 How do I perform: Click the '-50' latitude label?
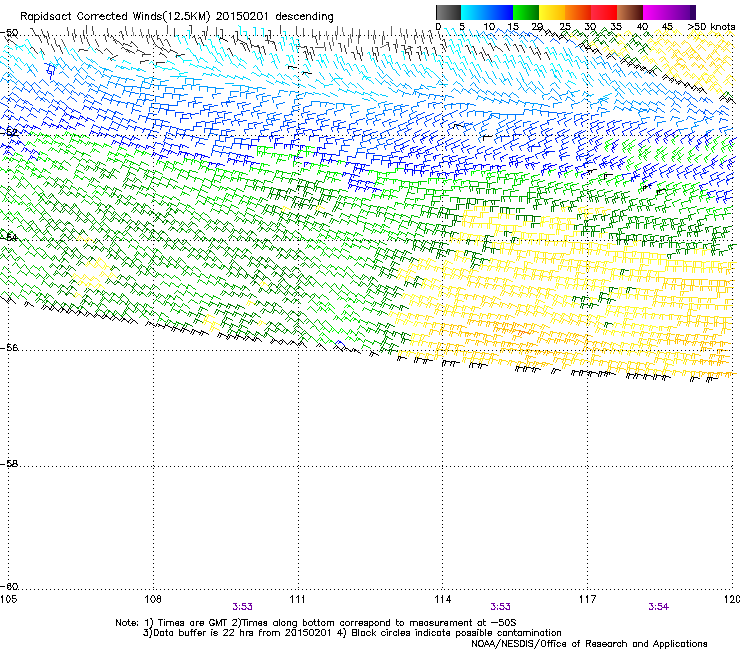point(9,33)
